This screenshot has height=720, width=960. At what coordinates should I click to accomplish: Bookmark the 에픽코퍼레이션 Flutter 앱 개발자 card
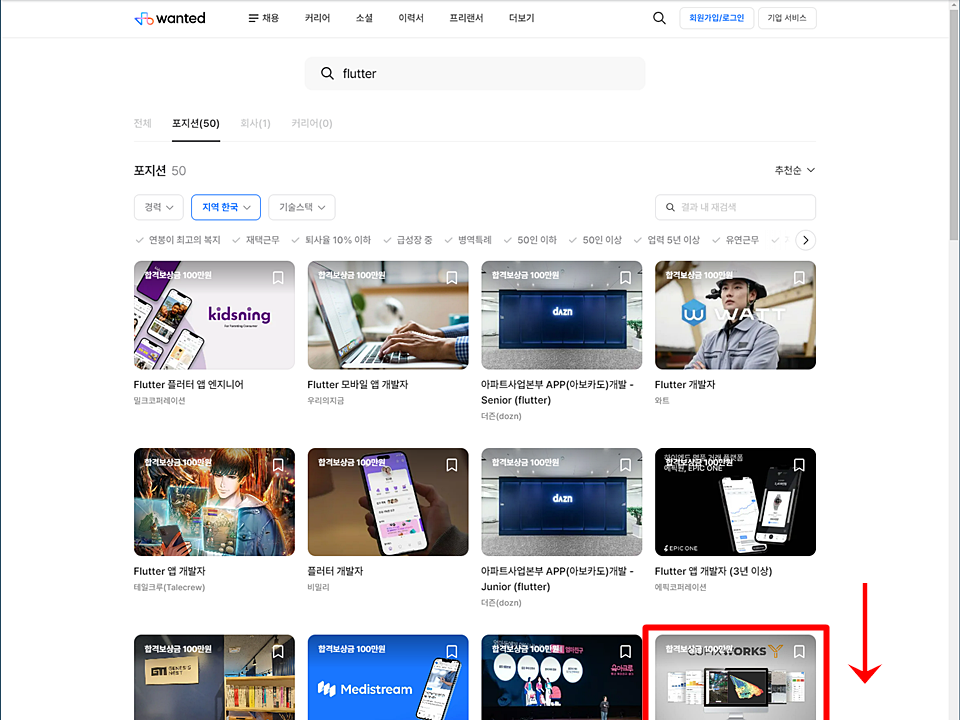tap(799, 465)
